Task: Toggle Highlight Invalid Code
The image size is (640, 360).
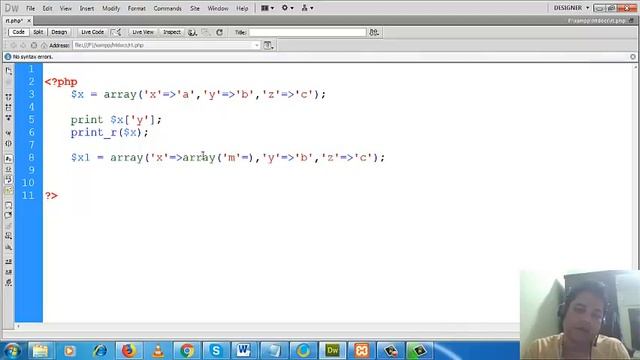Action: (x=9, y=169)
